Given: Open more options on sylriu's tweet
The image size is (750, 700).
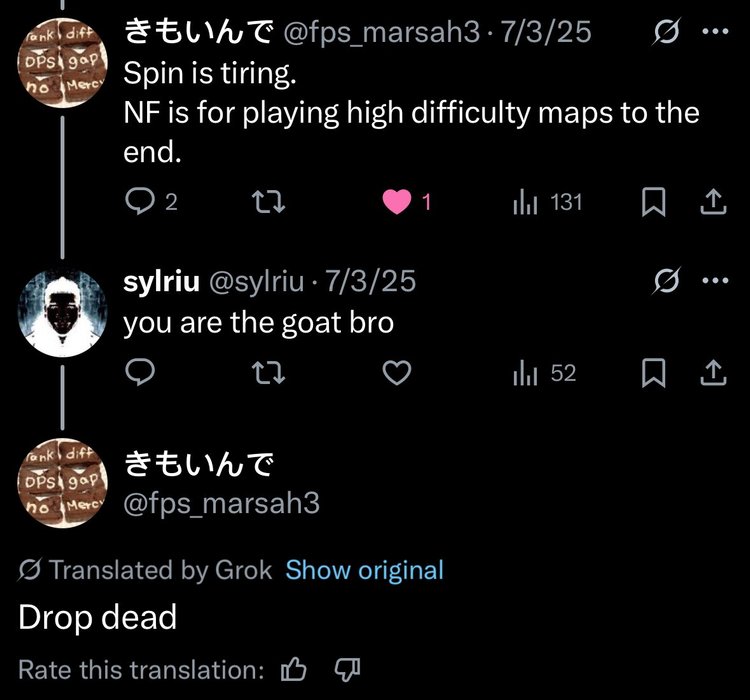Looking at the screenshot, I should (x=716, y=280).
